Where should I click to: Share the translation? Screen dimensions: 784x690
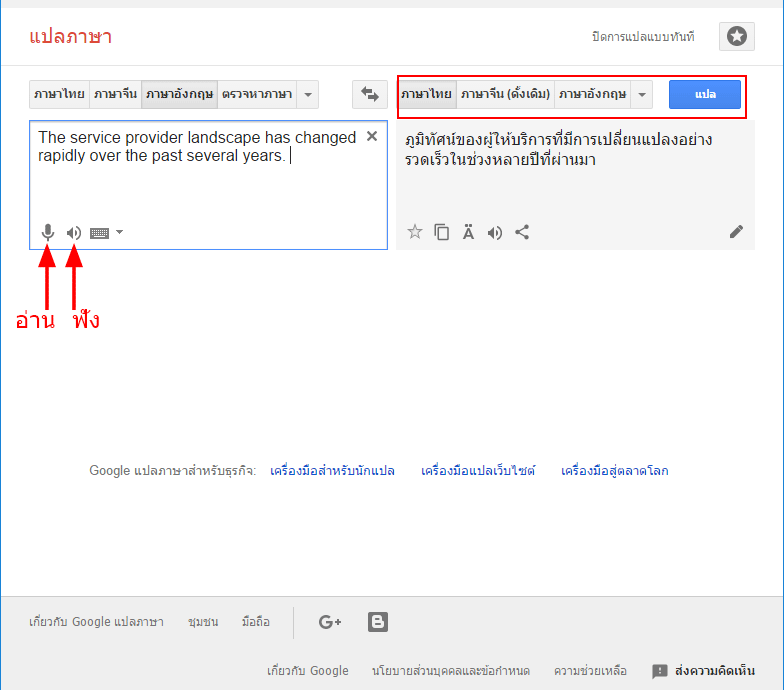522,232
